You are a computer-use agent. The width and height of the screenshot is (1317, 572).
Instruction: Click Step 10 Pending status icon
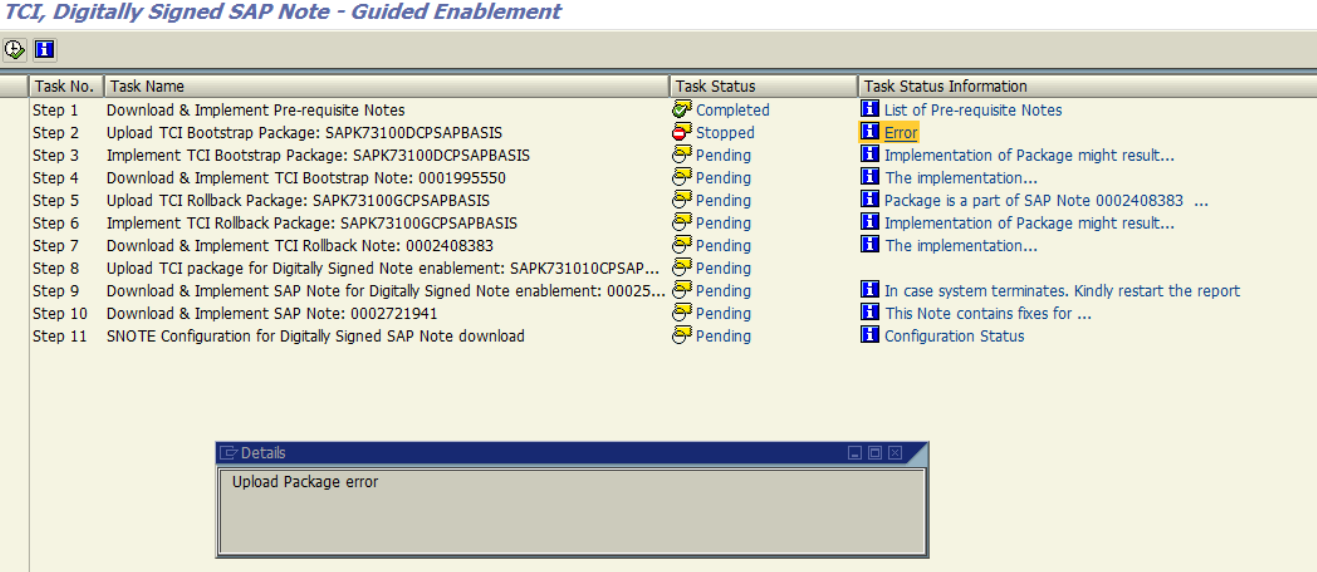682,313
